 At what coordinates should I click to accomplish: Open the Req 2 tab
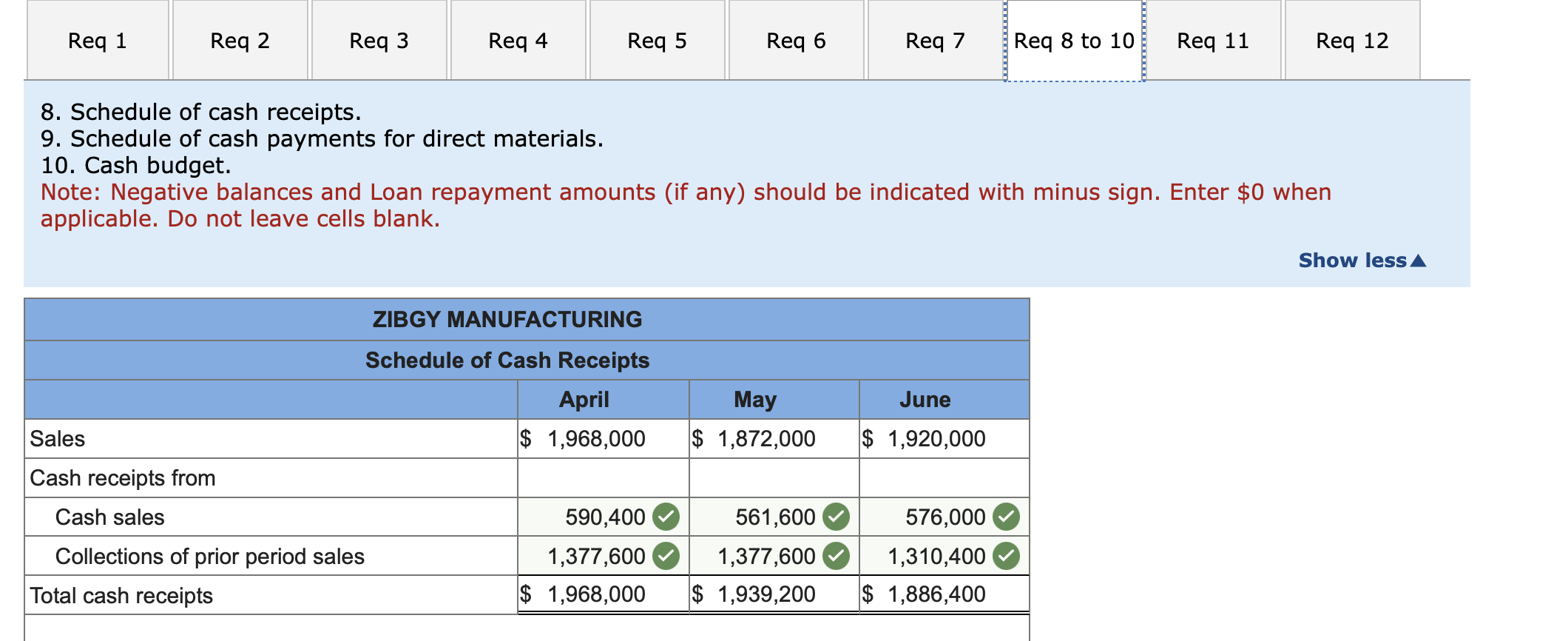pos(238,41)
